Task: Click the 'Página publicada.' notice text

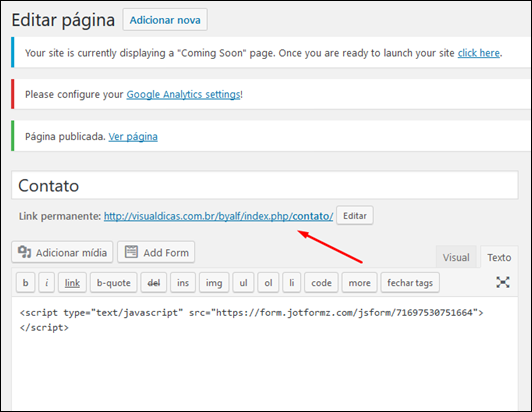Action: [65, 136]
